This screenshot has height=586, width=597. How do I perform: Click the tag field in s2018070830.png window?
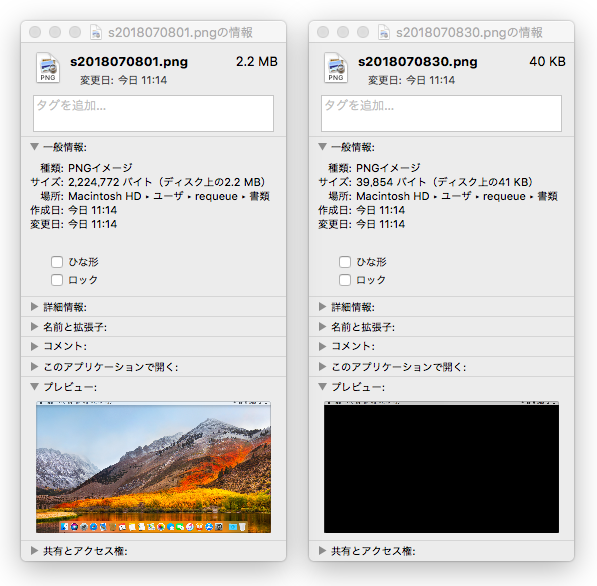pyautogui.click(x=441, y=113)
